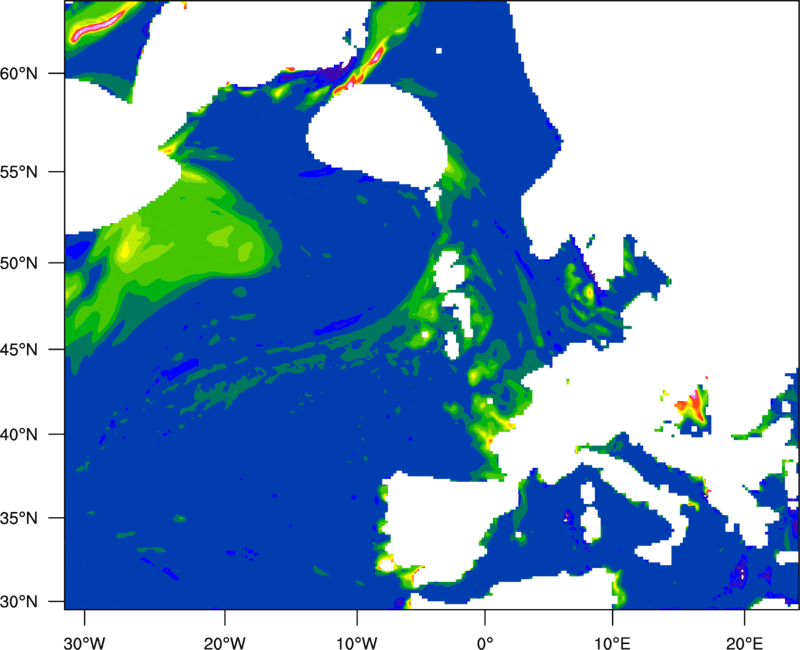Image resolution: width=800 pixels, height=650 pixels.
Task: Click the 10°W longitude label
Action: coord(357,643)
